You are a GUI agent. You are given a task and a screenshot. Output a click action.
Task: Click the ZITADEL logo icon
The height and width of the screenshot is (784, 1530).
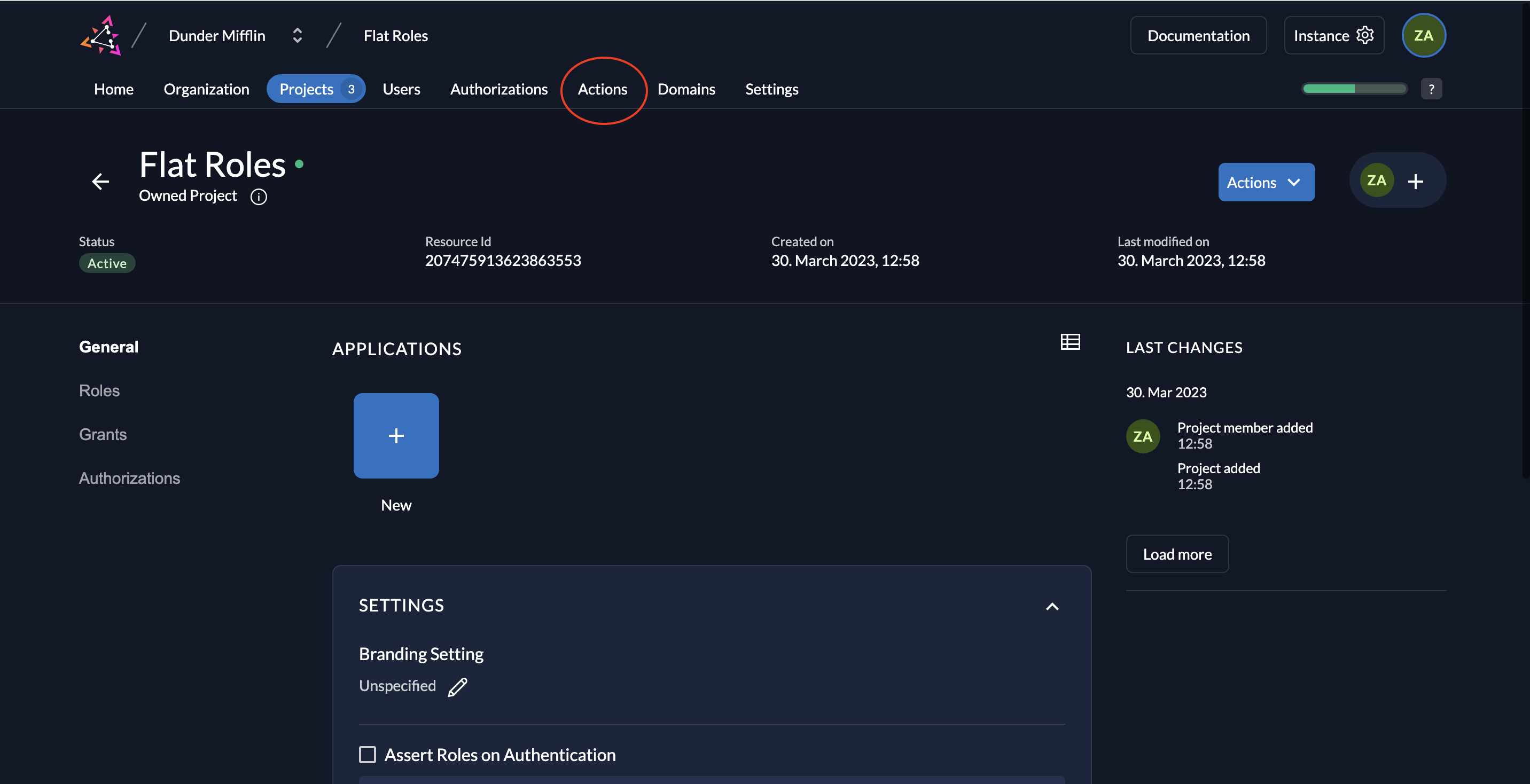[101, 36]
